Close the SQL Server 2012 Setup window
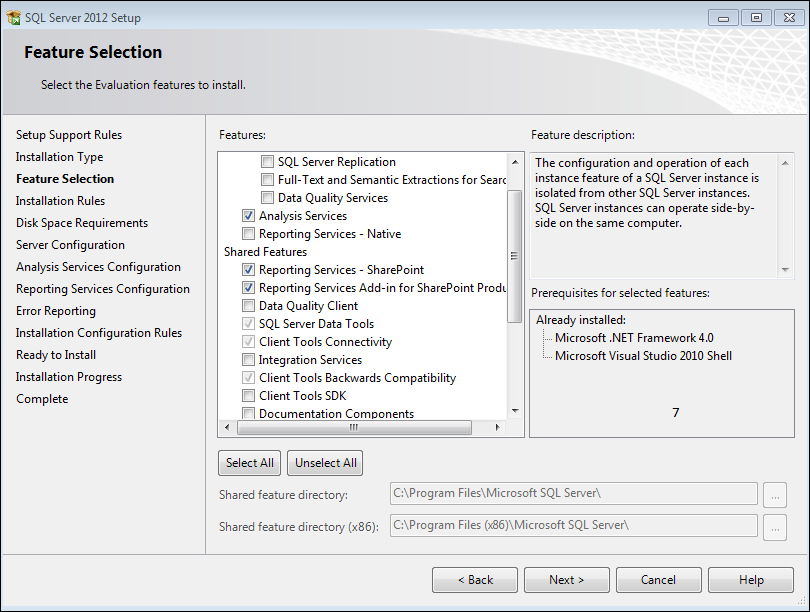This screenshot has height=612, width=810. click(789, 18)
